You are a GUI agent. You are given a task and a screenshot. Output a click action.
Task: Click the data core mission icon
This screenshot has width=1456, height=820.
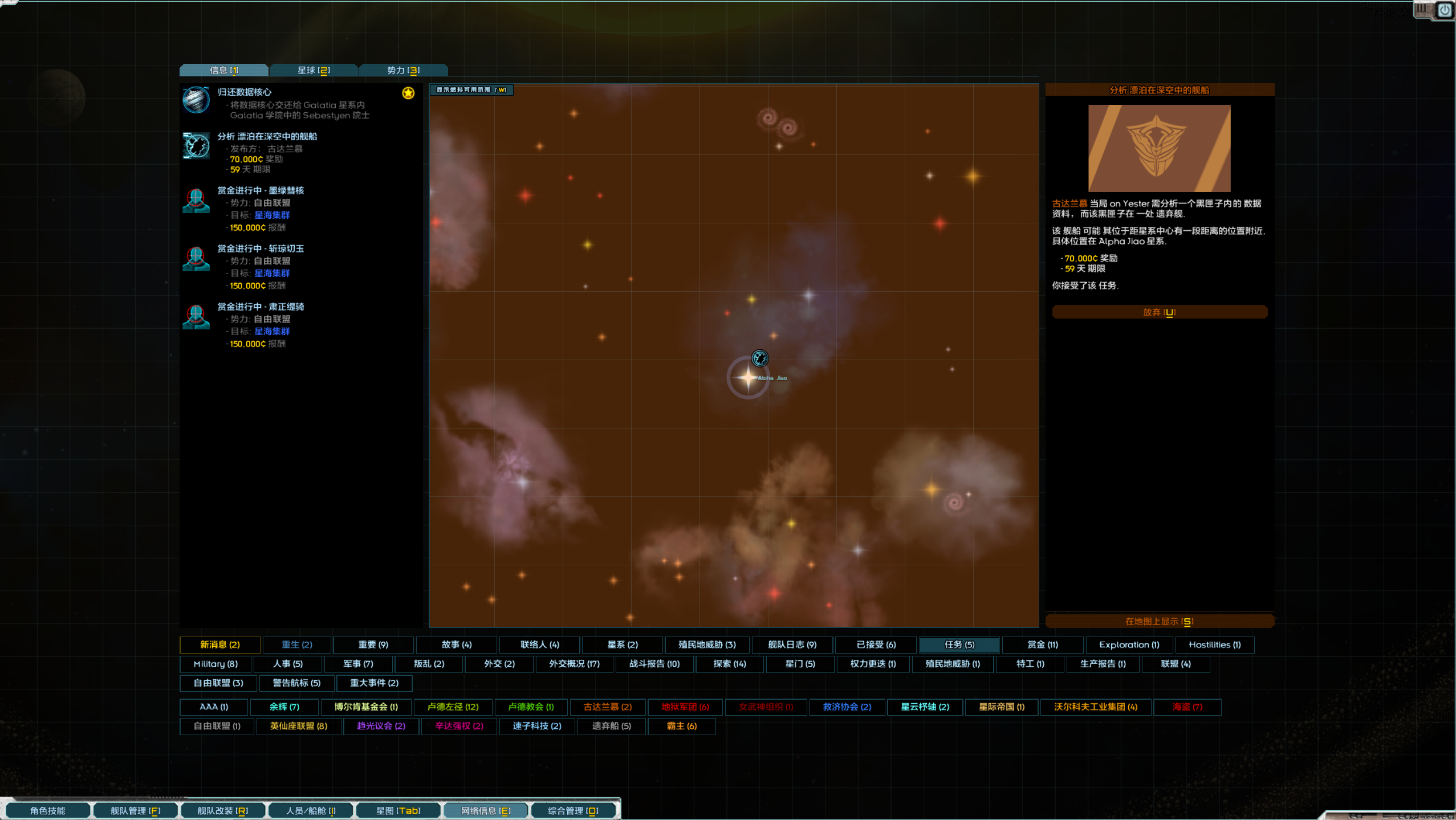[196, 100]
